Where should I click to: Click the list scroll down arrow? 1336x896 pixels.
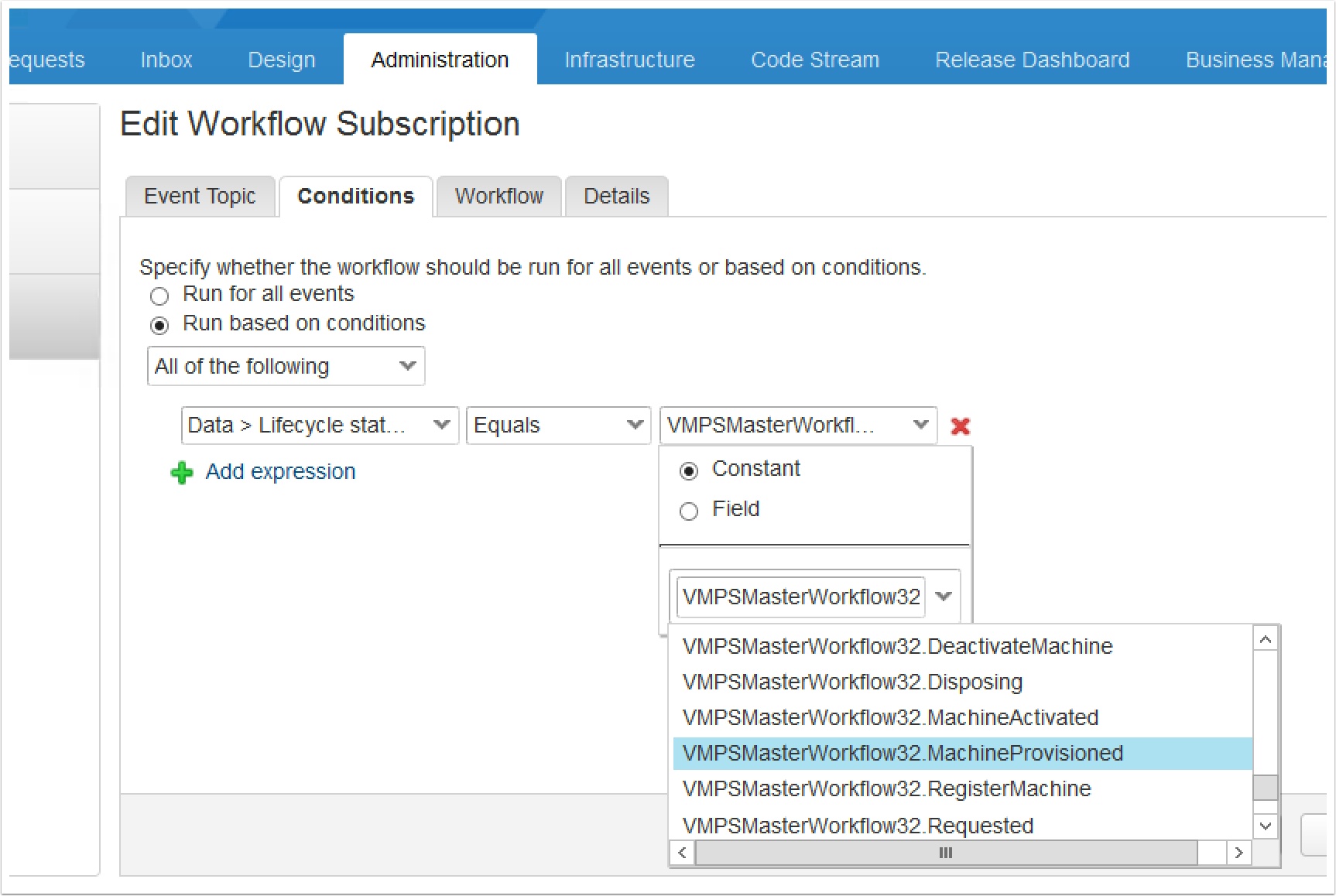pyautogui.click(x=1265, y=826)
